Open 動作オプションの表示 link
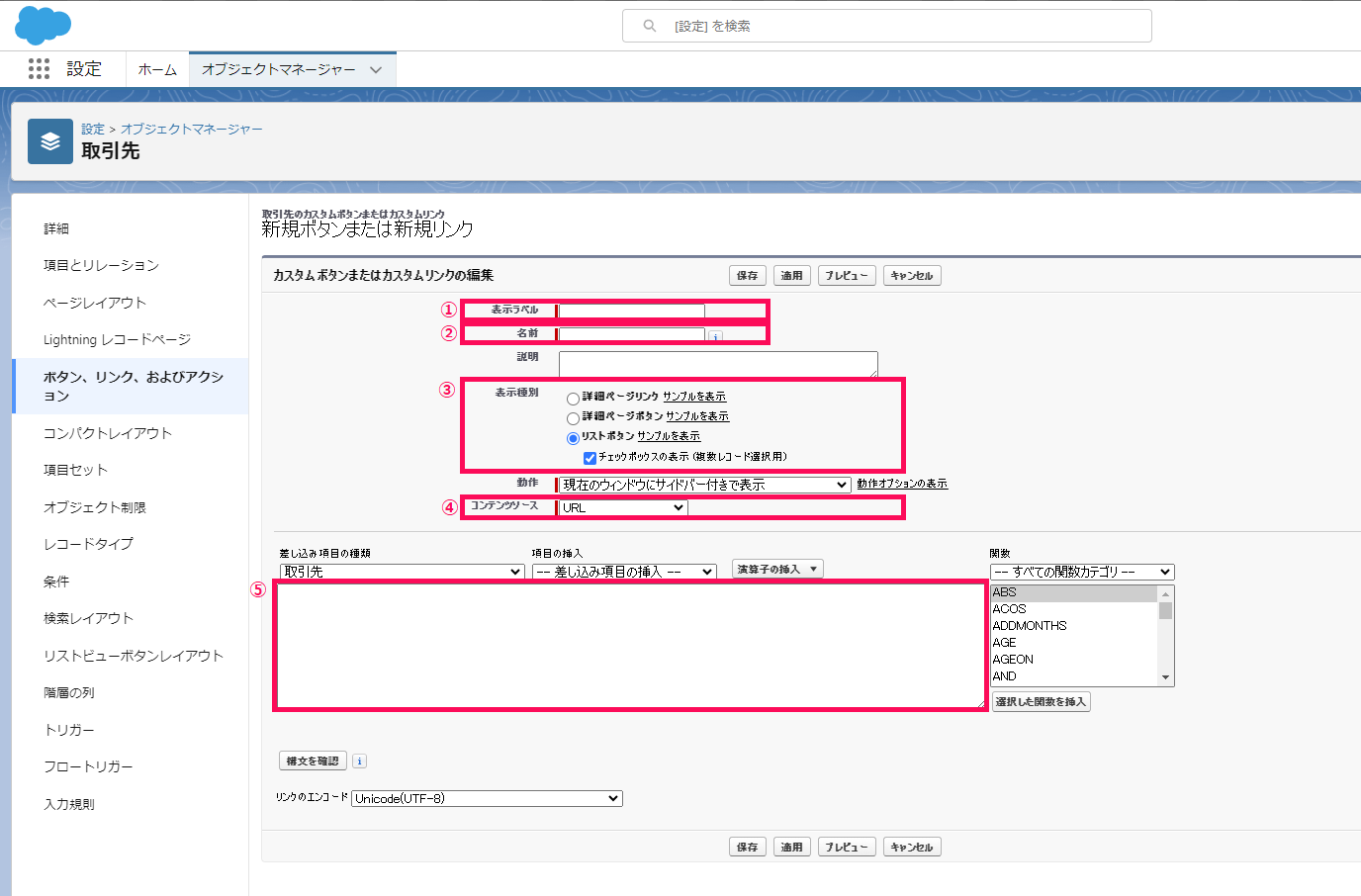The image size is (1361, 896). coord(902,484)
